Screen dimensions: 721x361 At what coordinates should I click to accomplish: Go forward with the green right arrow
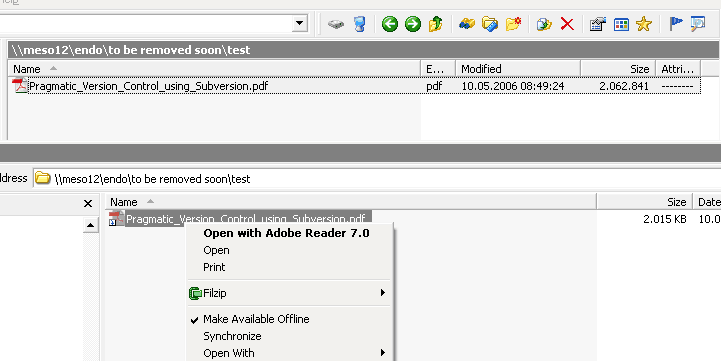[412, 24]
